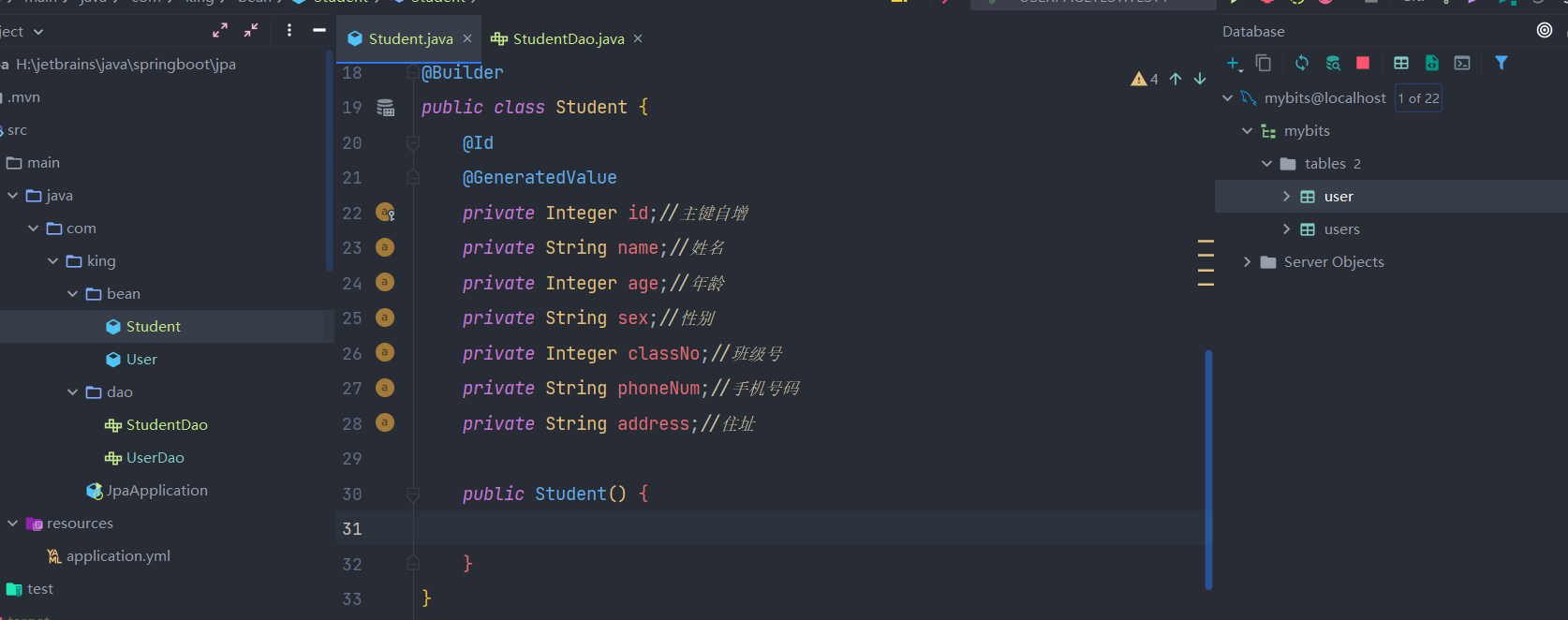Collapse the mybits@localhost data source

click(1228, 97)
